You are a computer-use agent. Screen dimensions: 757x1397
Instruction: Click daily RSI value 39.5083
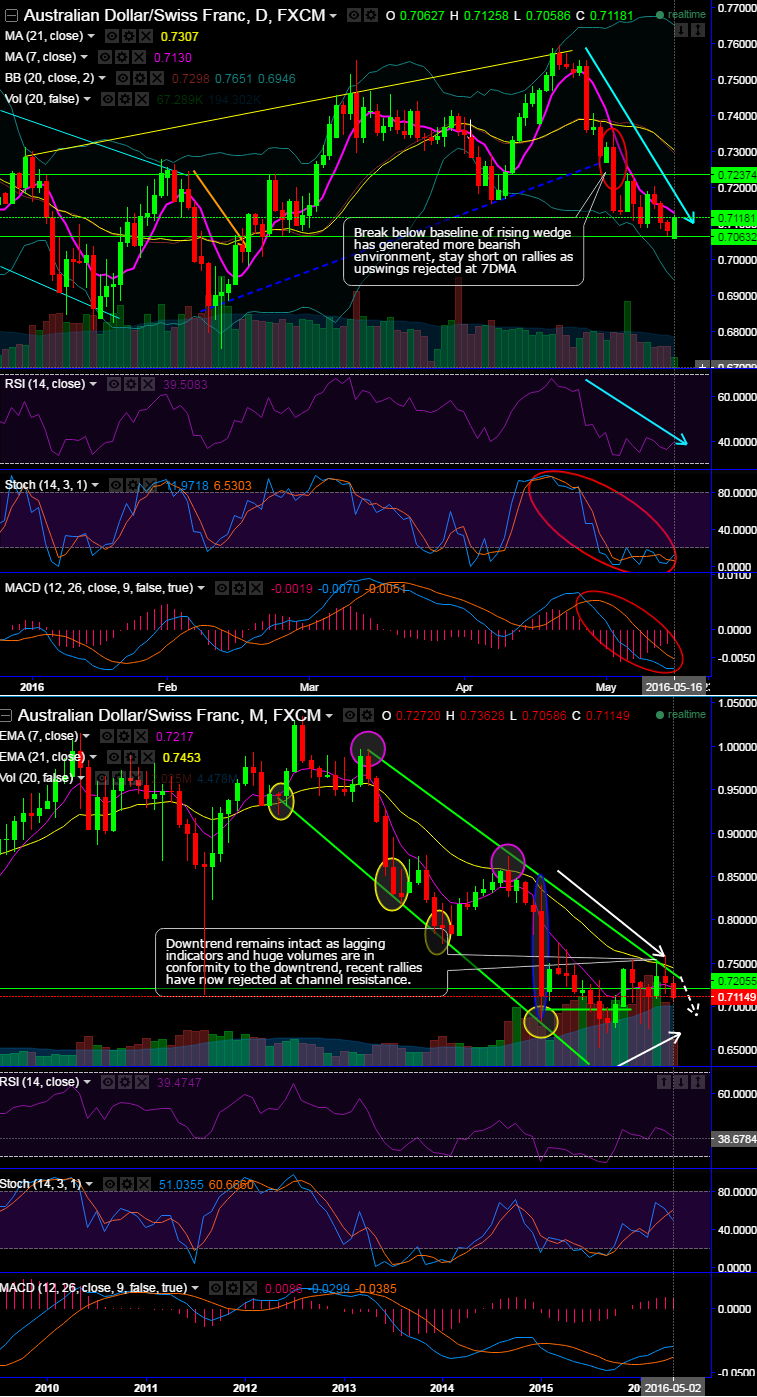(184, 384)
